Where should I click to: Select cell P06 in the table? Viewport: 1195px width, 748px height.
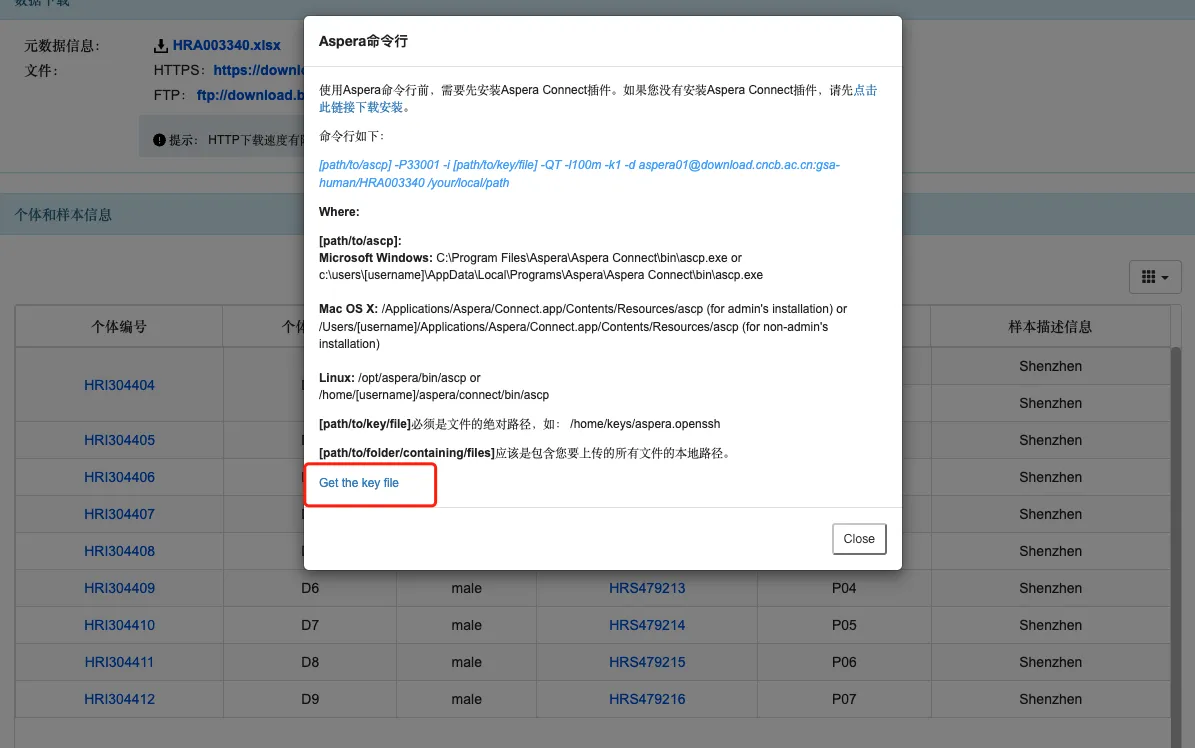coord(844,662)
